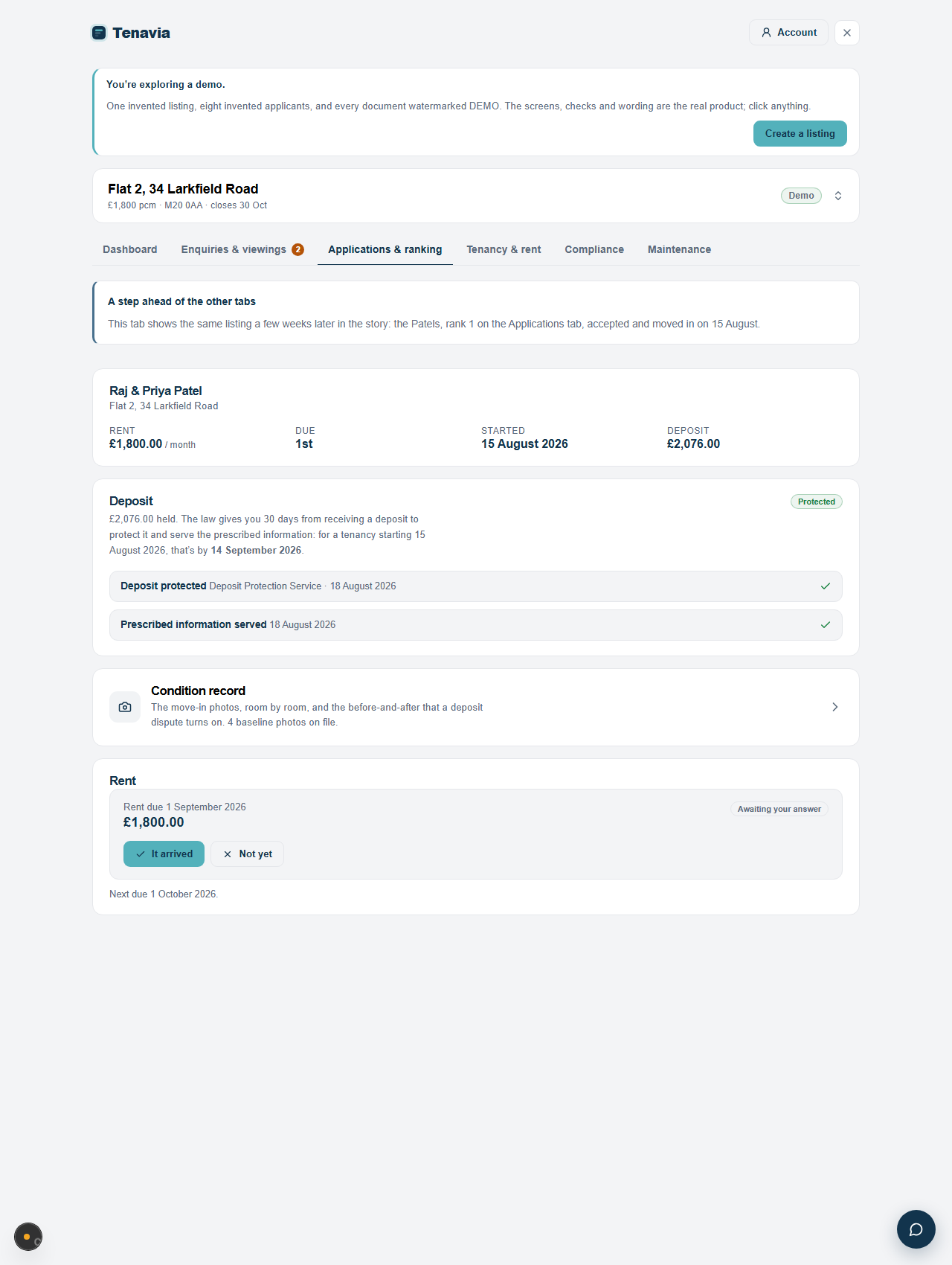Click the Deposit section heading
This screenshot has width=952, height=1265.
[131, 501]
